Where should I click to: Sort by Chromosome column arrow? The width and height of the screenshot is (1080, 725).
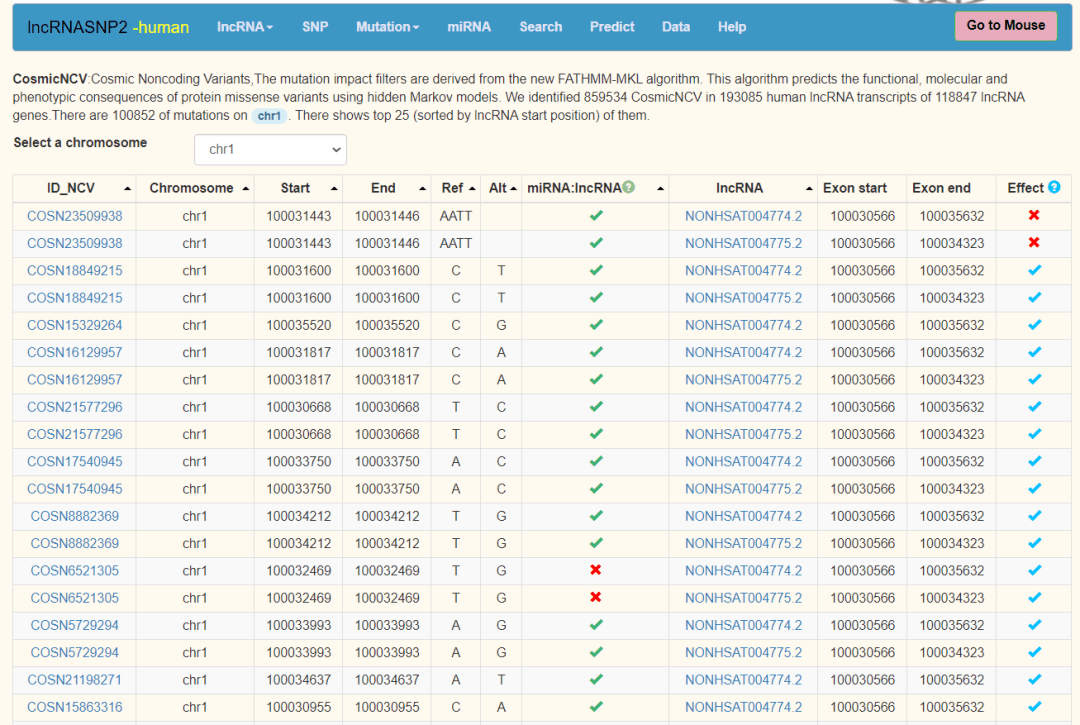[x=243, y=189]
